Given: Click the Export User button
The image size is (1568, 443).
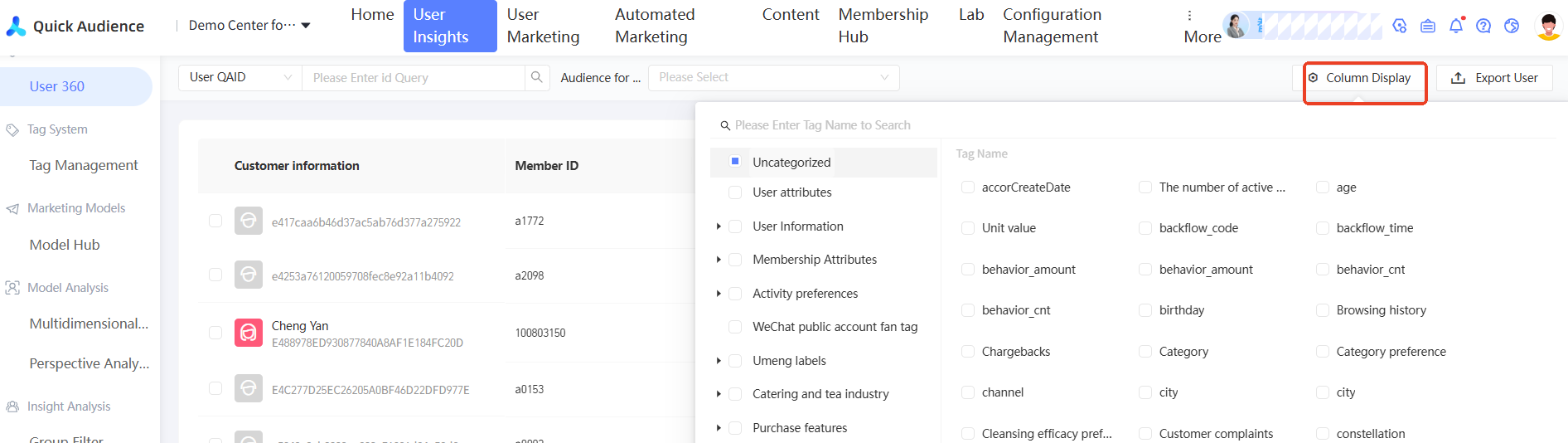Looking at the screenshot, I should coord(1494,78).
